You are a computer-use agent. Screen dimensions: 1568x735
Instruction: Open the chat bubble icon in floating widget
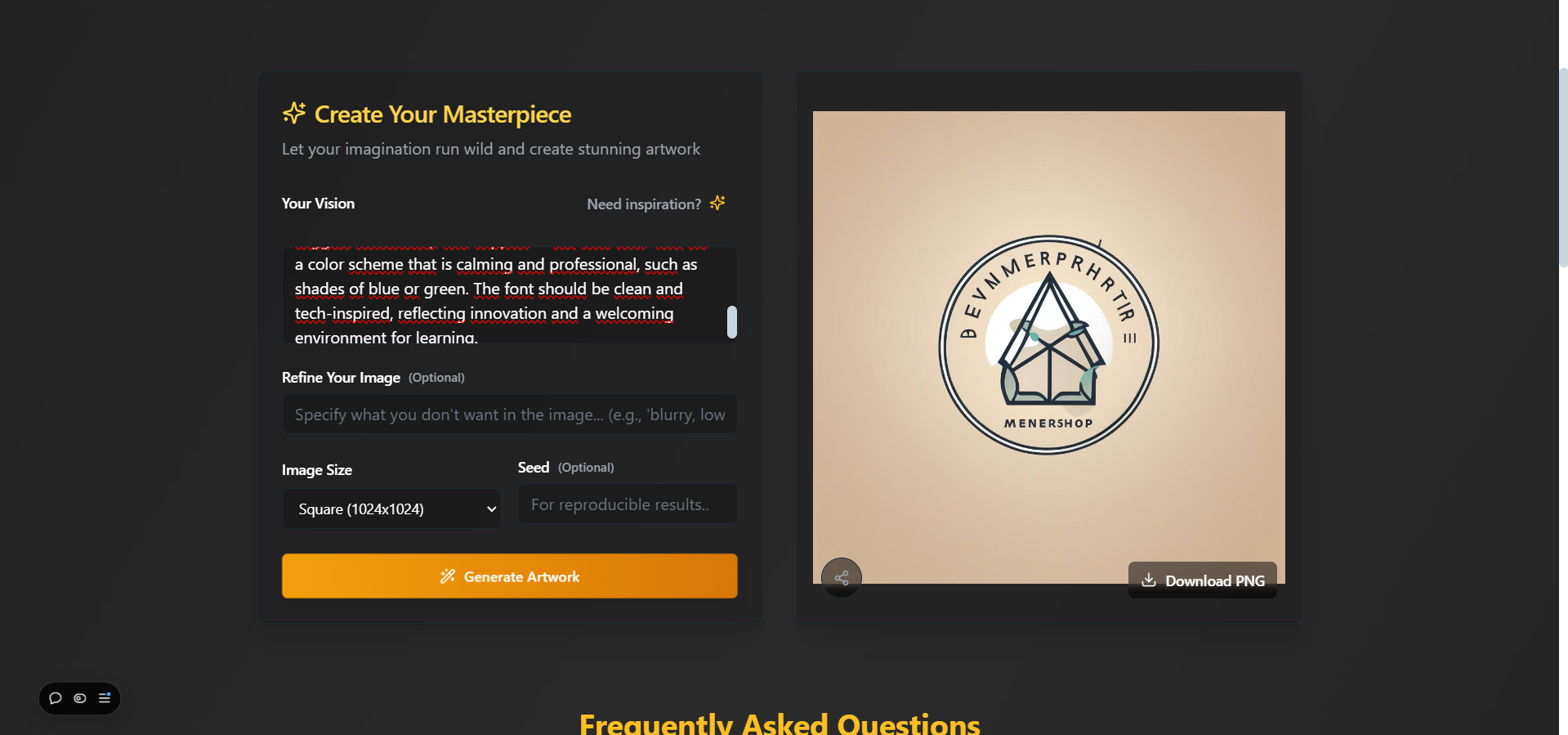56,698
